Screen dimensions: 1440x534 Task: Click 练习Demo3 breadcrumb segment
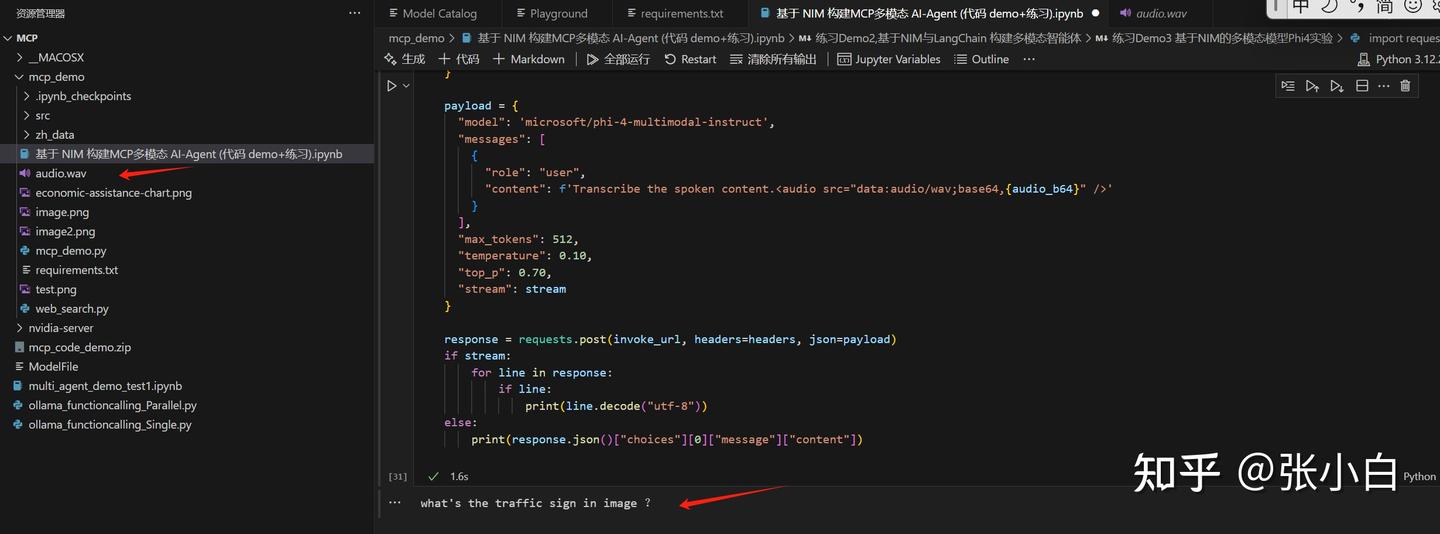tap(1215, 38)
